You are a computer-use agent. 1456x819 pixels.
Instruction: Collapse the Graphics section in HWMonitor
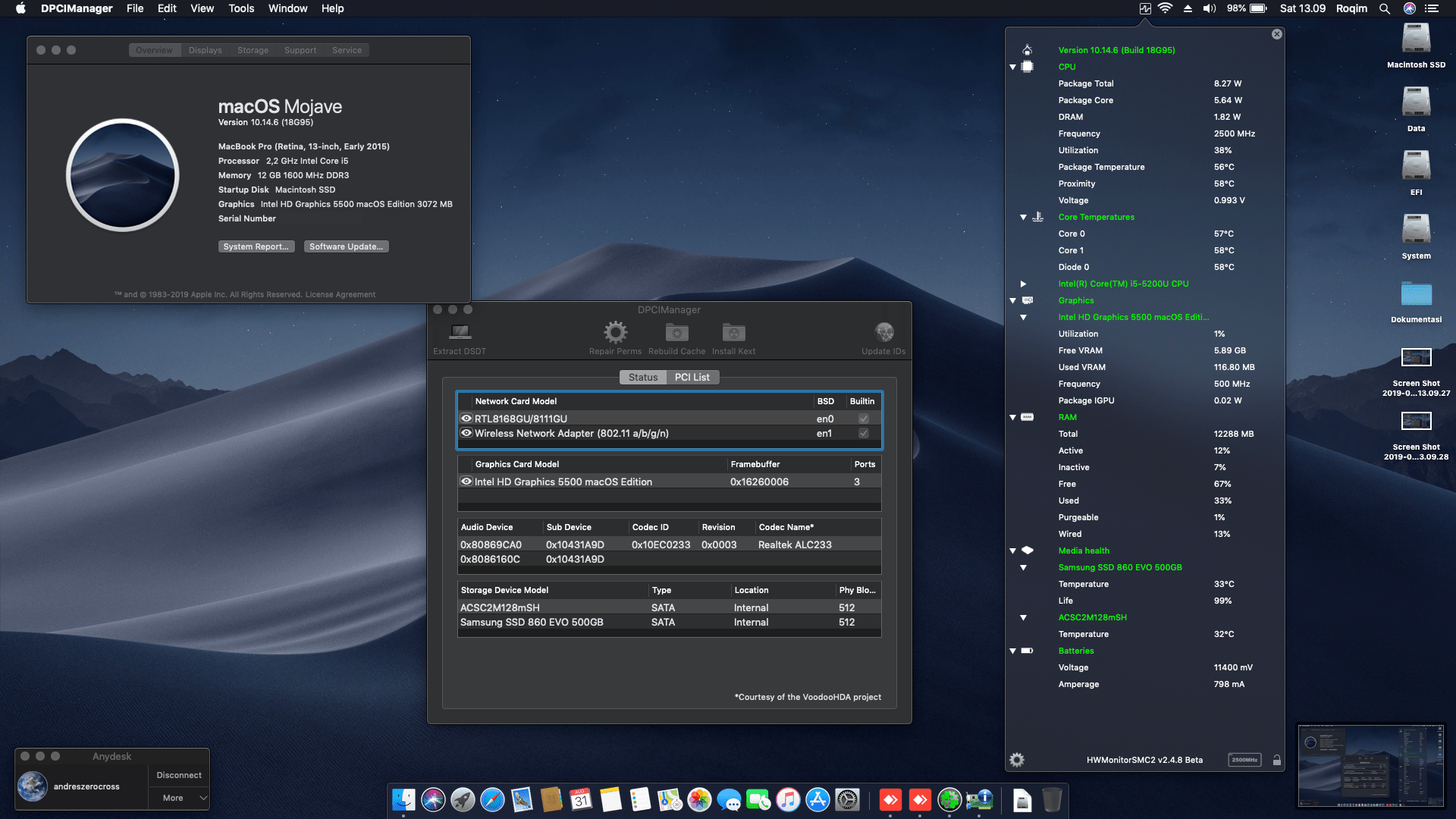[x=1012, y=300]
